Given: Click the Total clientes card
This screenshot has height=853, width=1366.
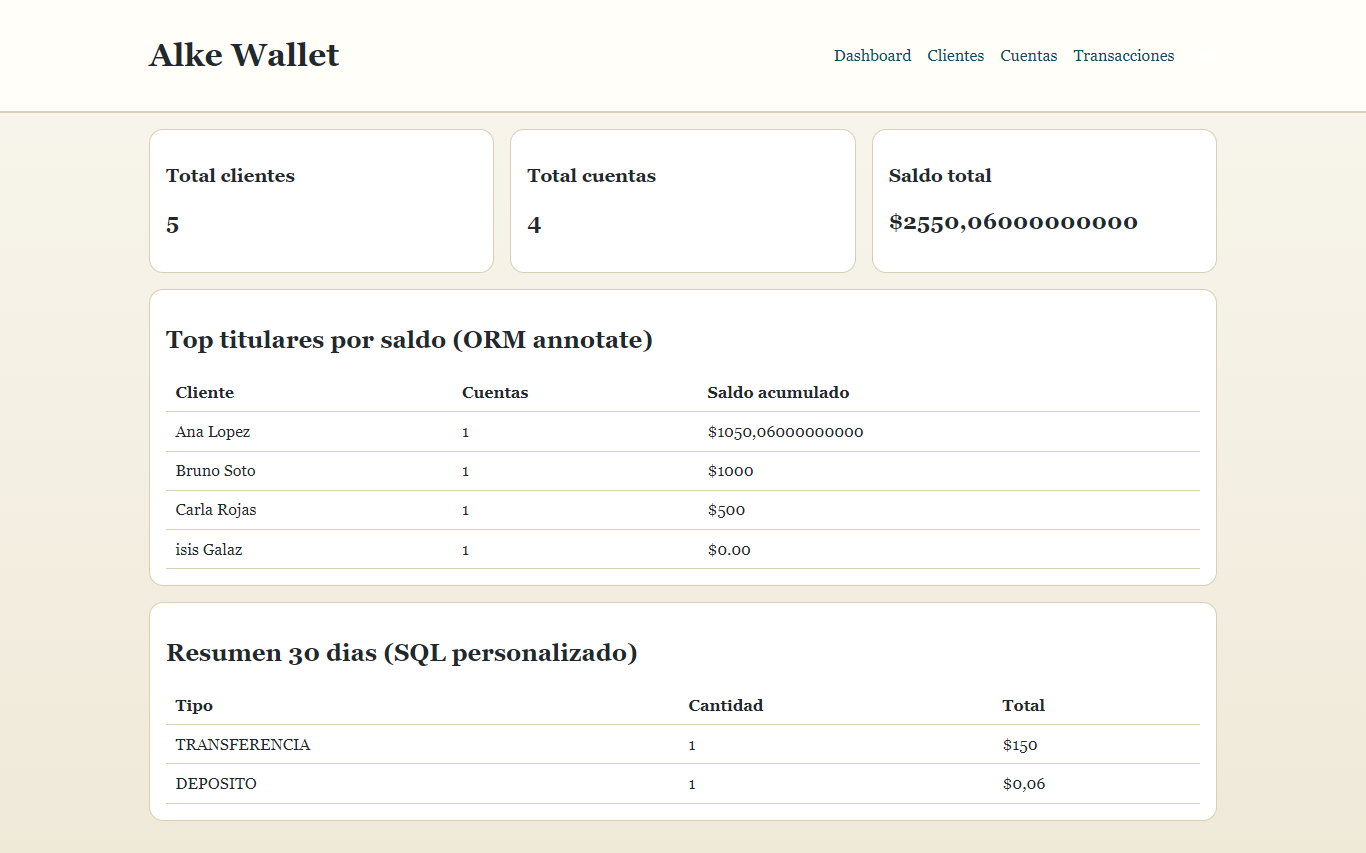Looking at the screenshot, I should coord(320,200).
